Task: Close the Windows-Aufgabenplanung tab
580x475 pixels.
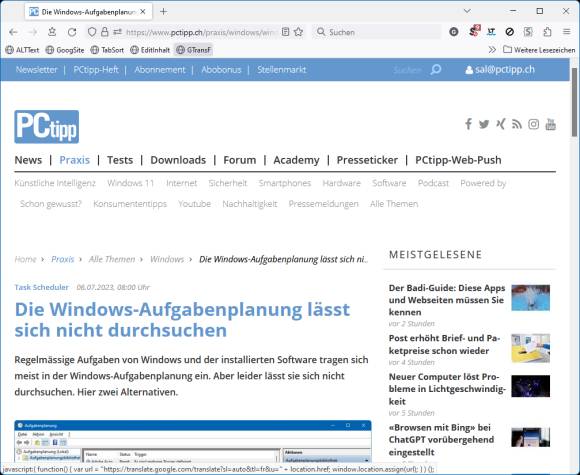Action: pyautogui.click(x=143, y=12)
